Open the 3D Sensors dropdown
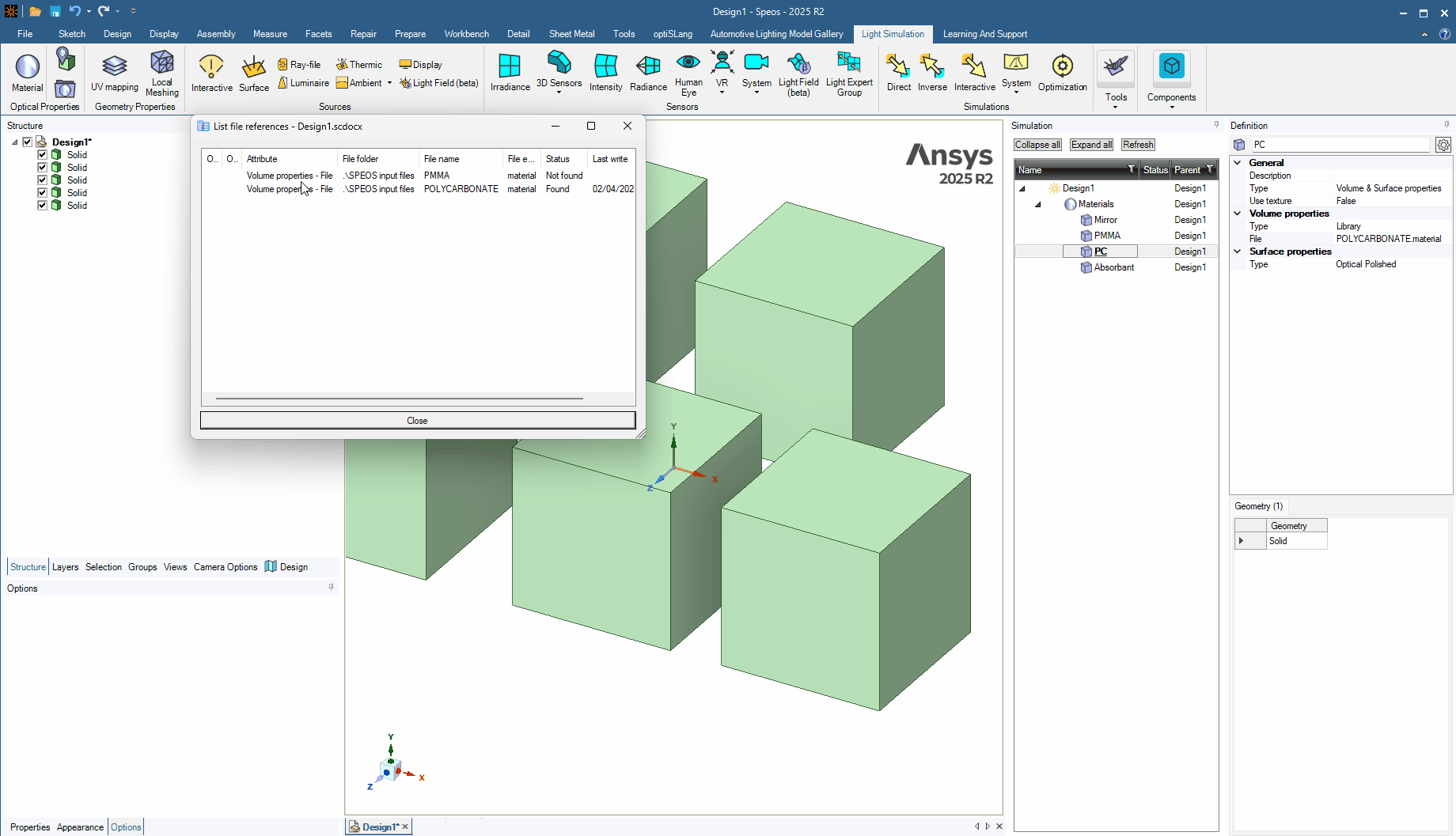The width and height of the screenshot is (1456, 836). tap(559, 93)
